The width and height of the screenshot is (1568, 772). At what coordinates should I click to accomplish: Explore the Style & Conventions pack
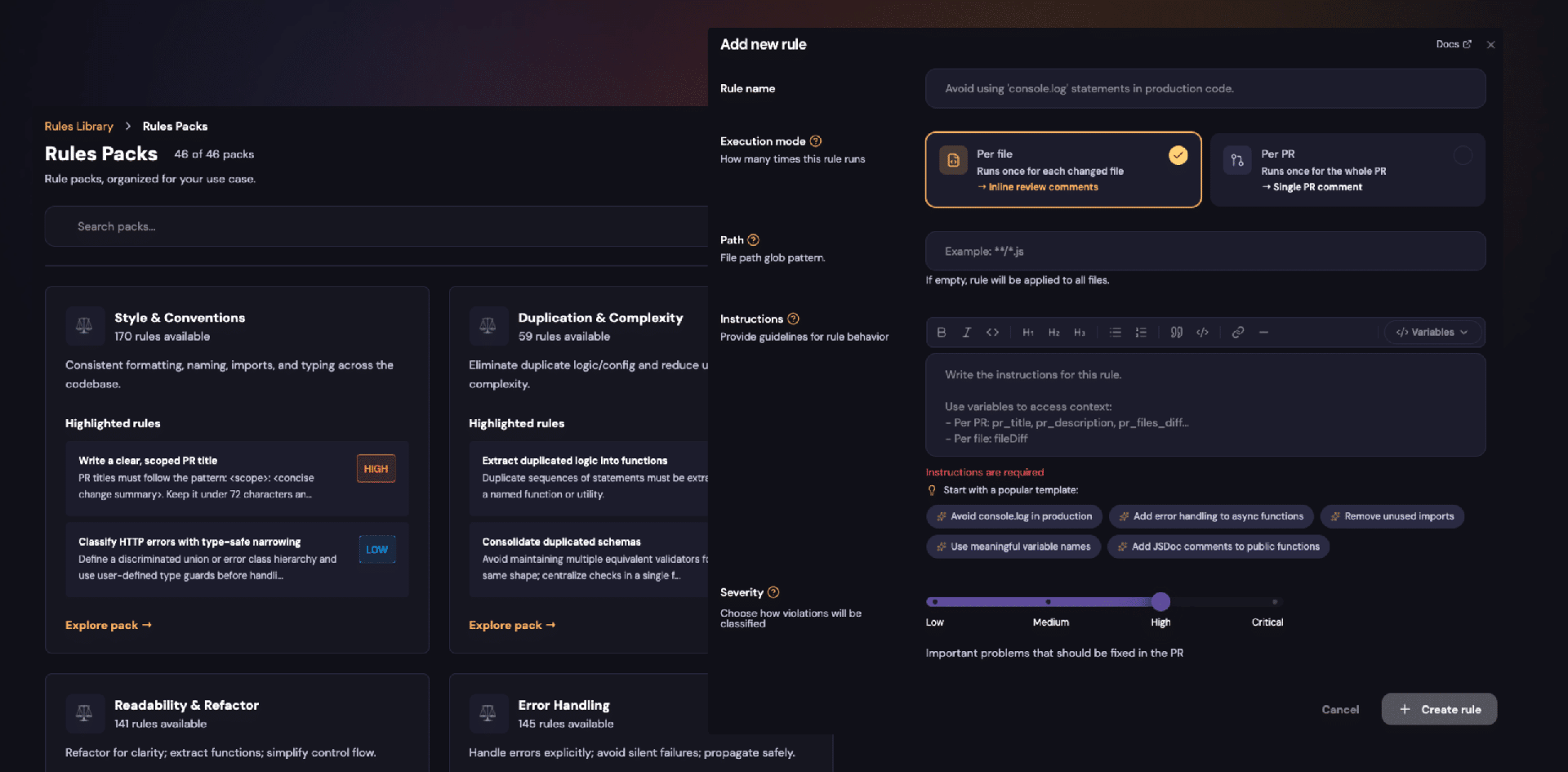point(109,625)
